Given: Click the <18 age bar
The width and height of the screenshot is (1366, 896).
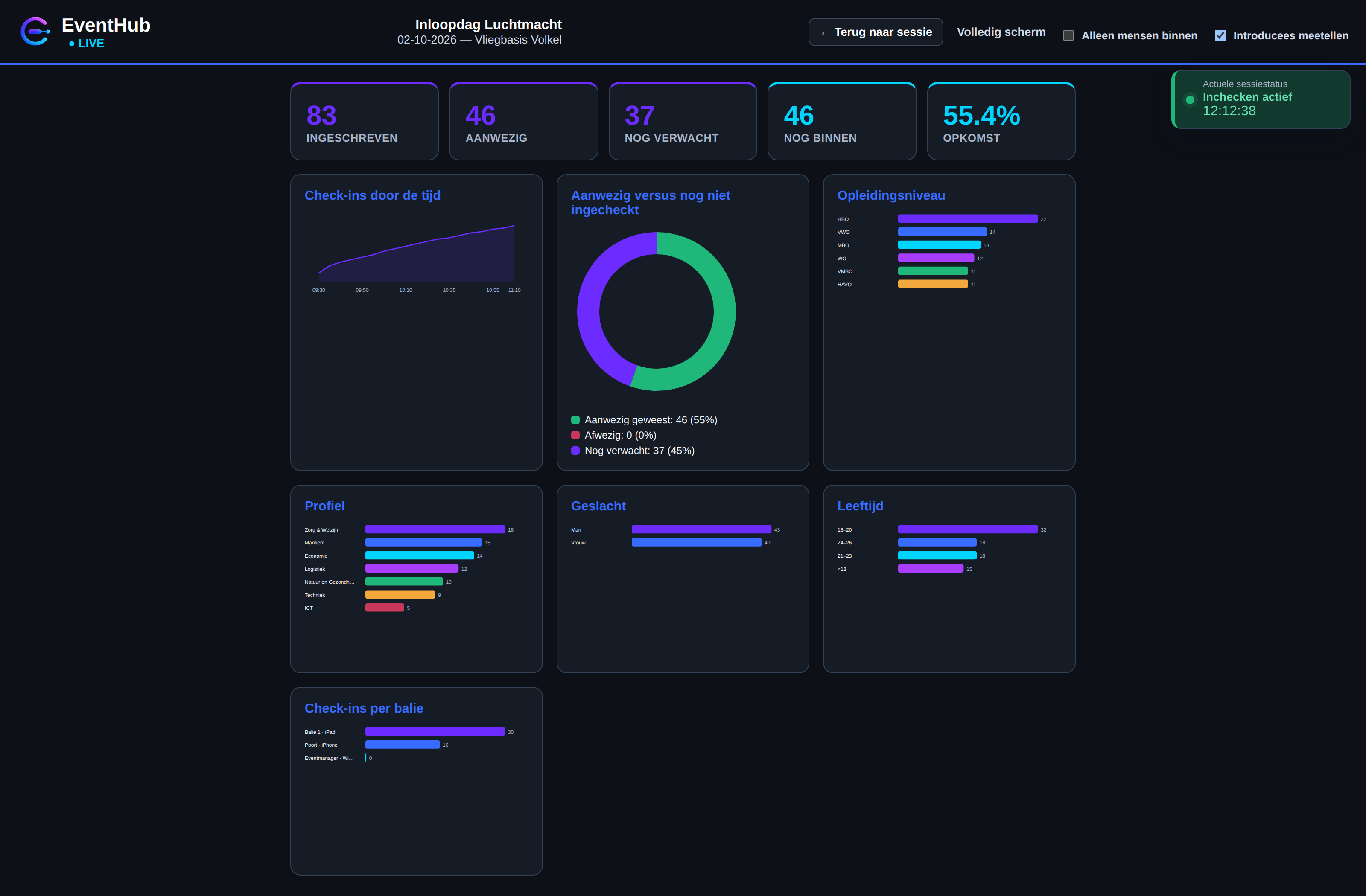Looking at the screenshot, I should point(931,568).
